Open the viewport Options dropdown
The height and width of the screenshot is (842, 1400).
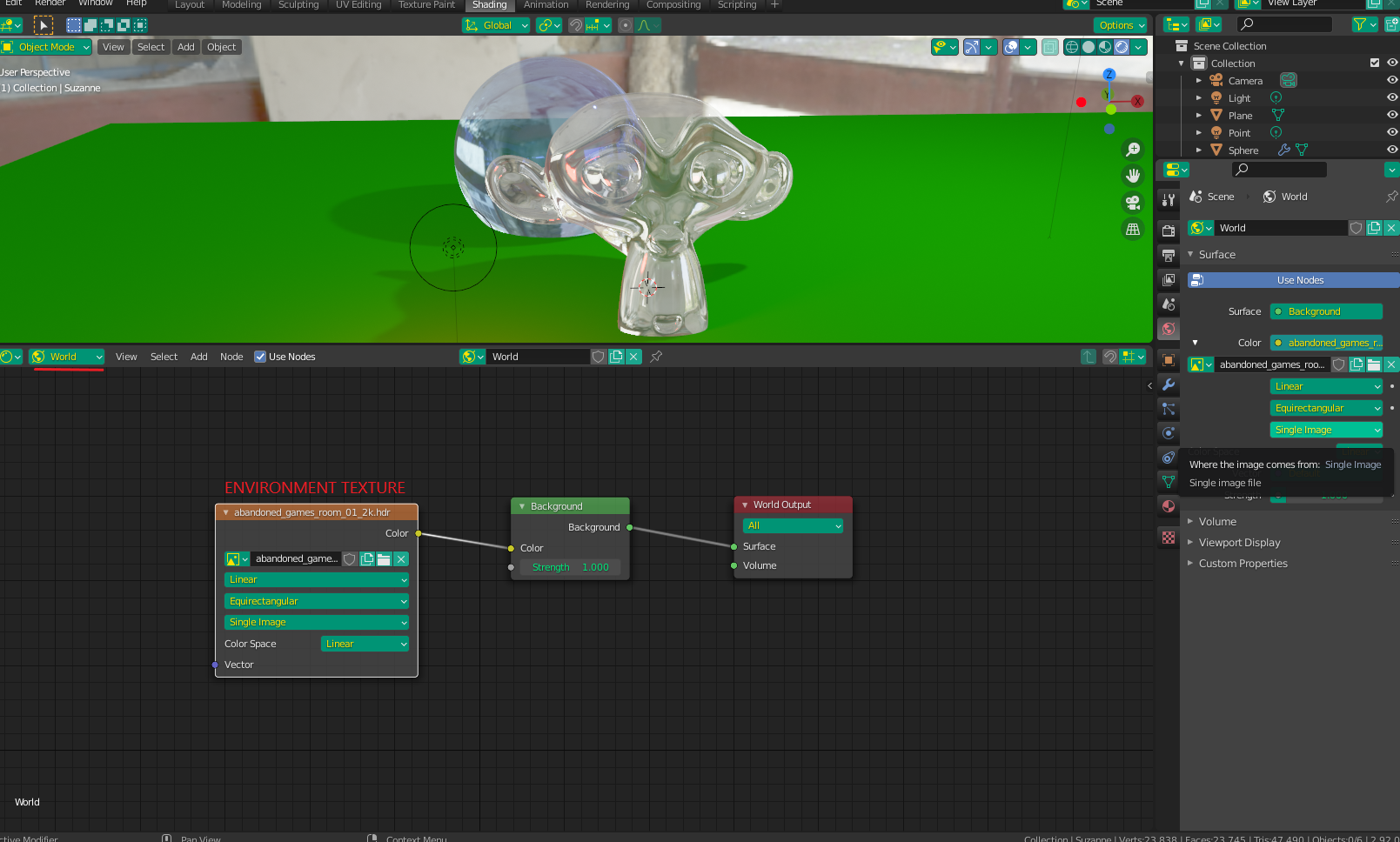1121,25
